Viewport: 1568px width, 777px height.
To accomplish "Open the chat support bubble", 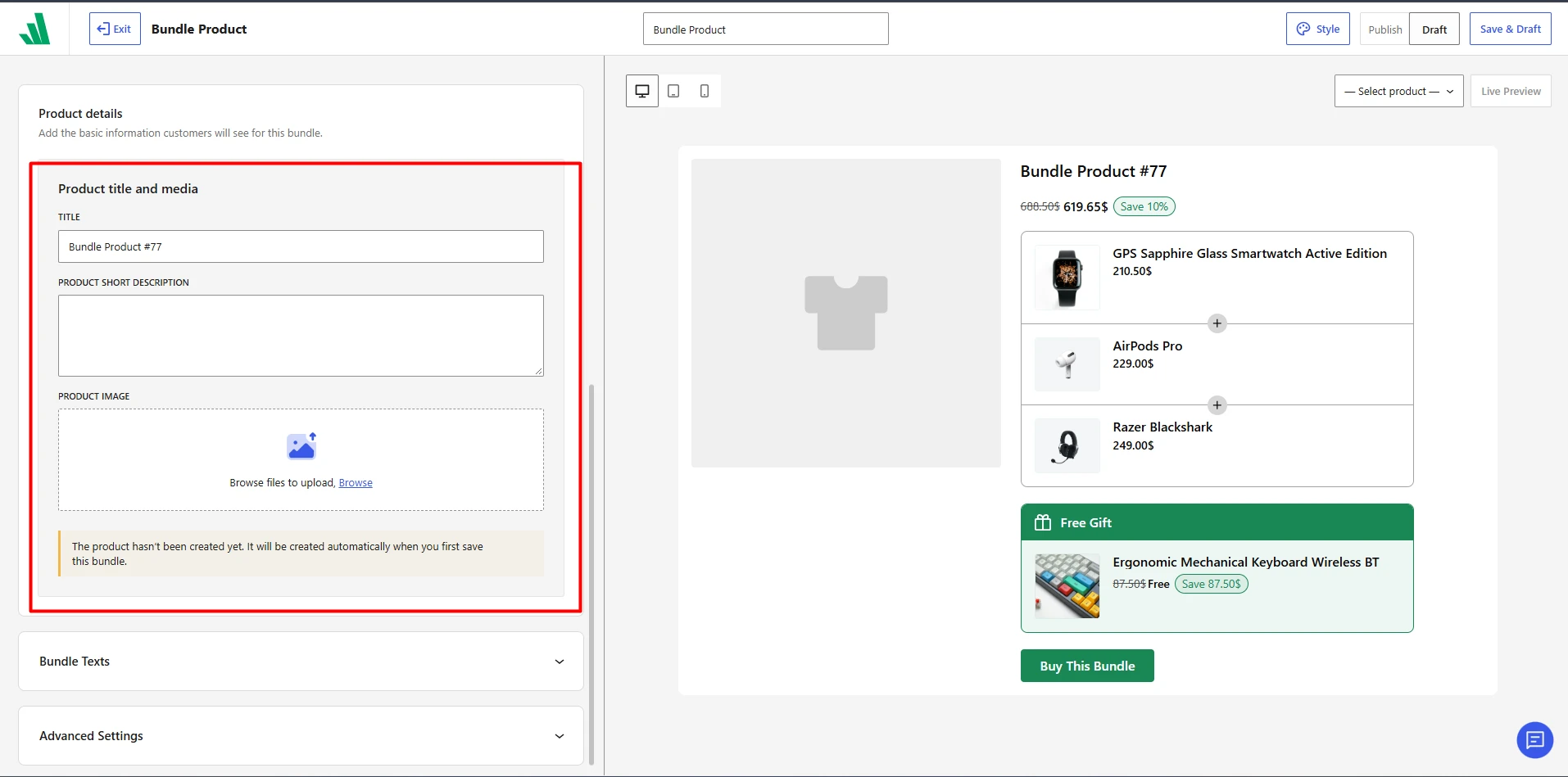I will (x=1534, y=740).
